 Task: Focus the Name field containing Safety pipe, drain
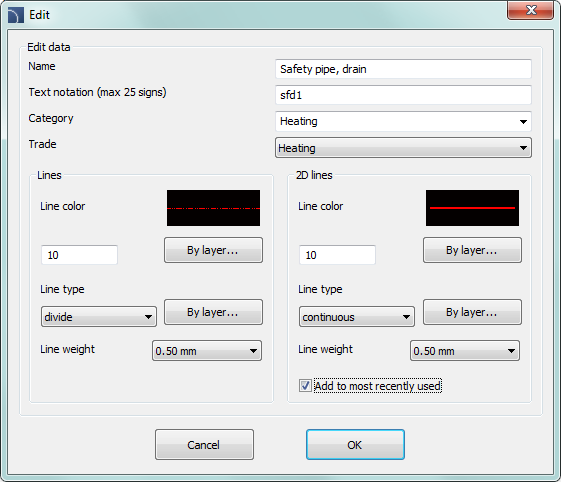coord(403,69)
